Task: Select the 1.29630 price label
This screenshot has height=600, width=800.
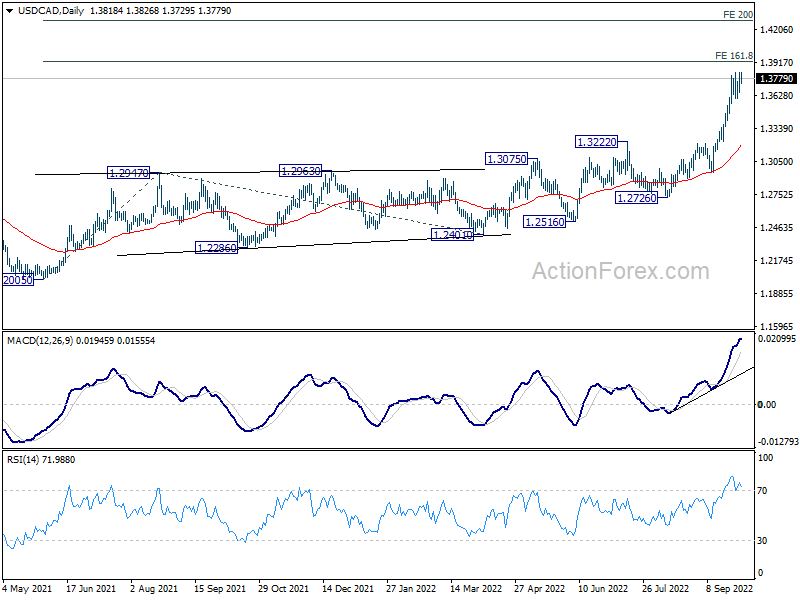Action: tap(301, 171)
